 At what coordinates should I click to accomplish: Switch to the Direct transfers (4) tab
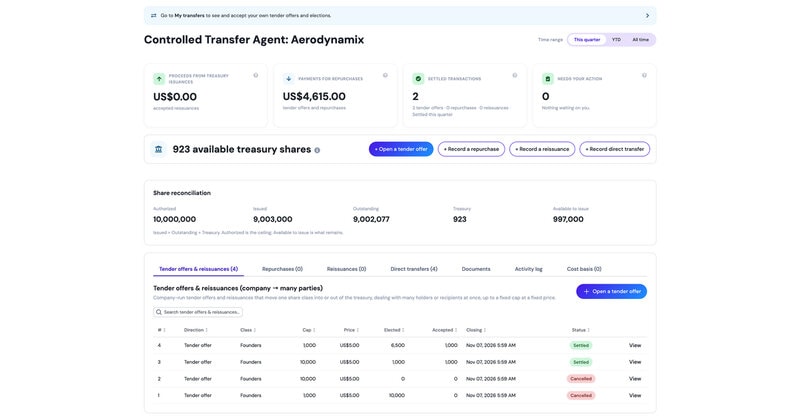(x=414, y=269)
